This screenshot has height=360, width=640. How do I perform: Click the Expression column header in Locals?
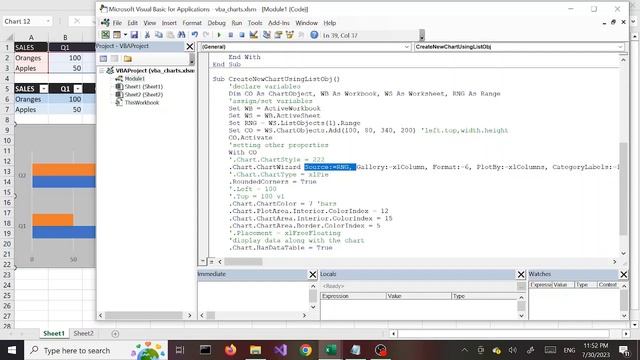click(353, 296)
